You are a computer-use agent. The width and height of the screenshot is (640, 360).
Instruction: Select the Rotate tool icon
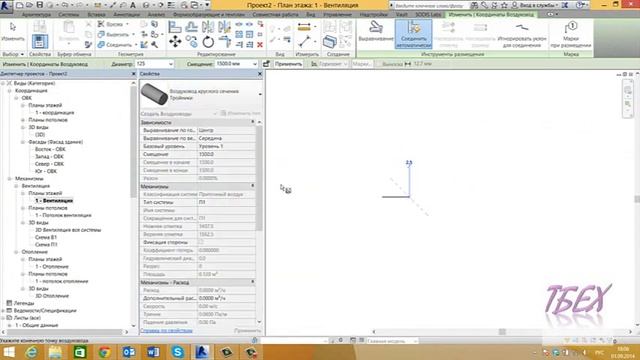[x=208, y=41]
